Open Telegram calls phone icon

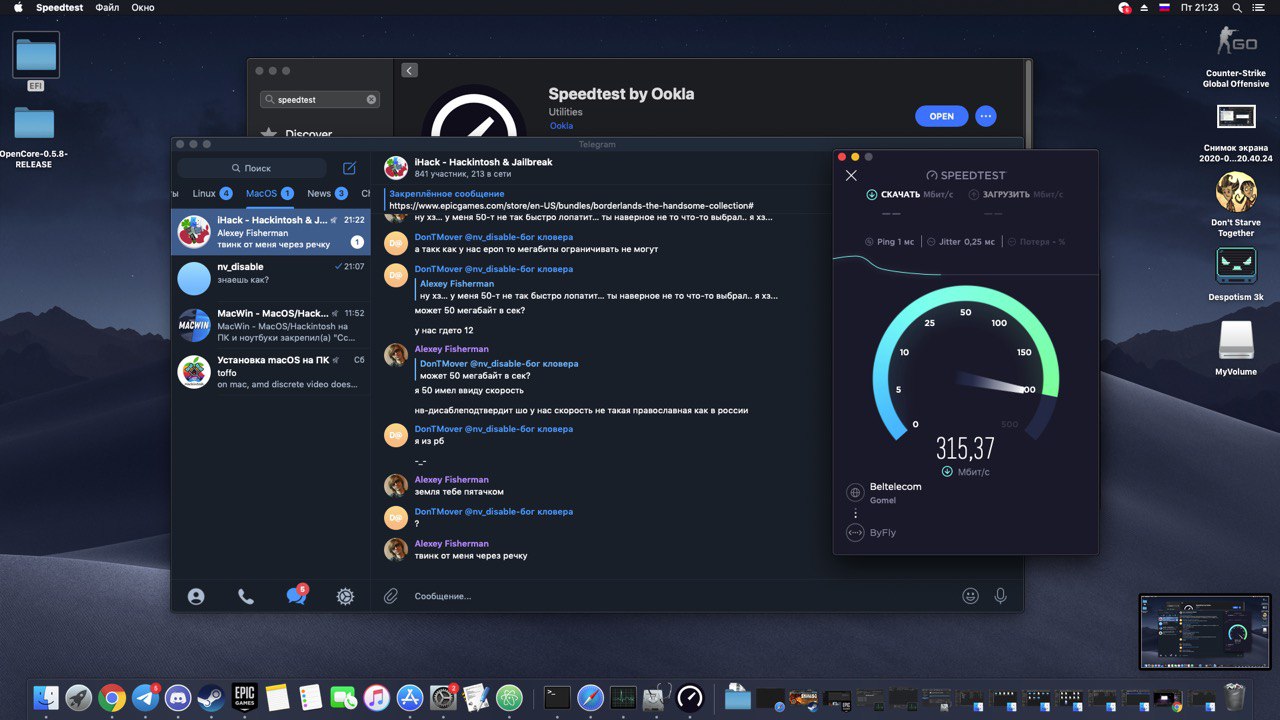tap(246, 596)
